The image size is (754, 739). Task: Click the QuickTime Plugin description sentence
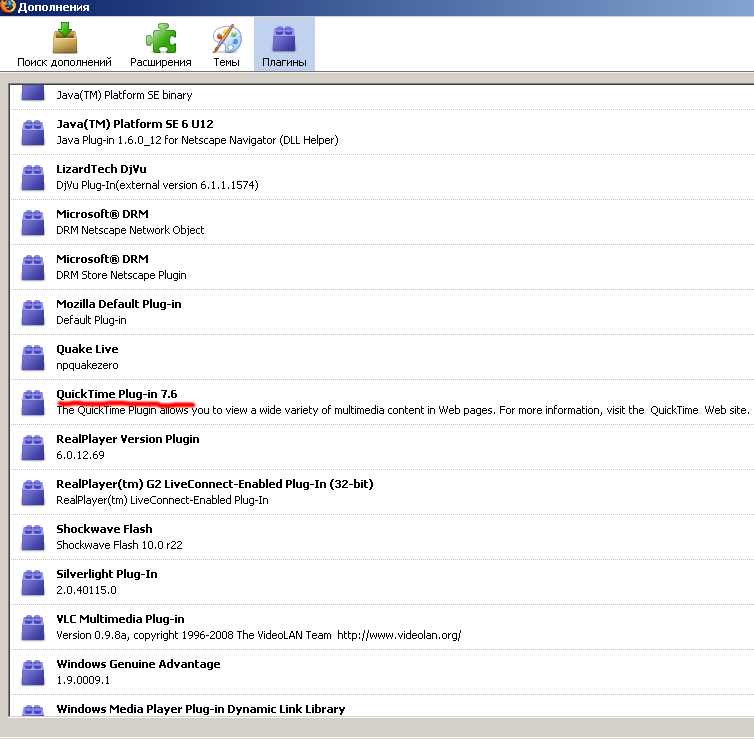pos(402,410)
